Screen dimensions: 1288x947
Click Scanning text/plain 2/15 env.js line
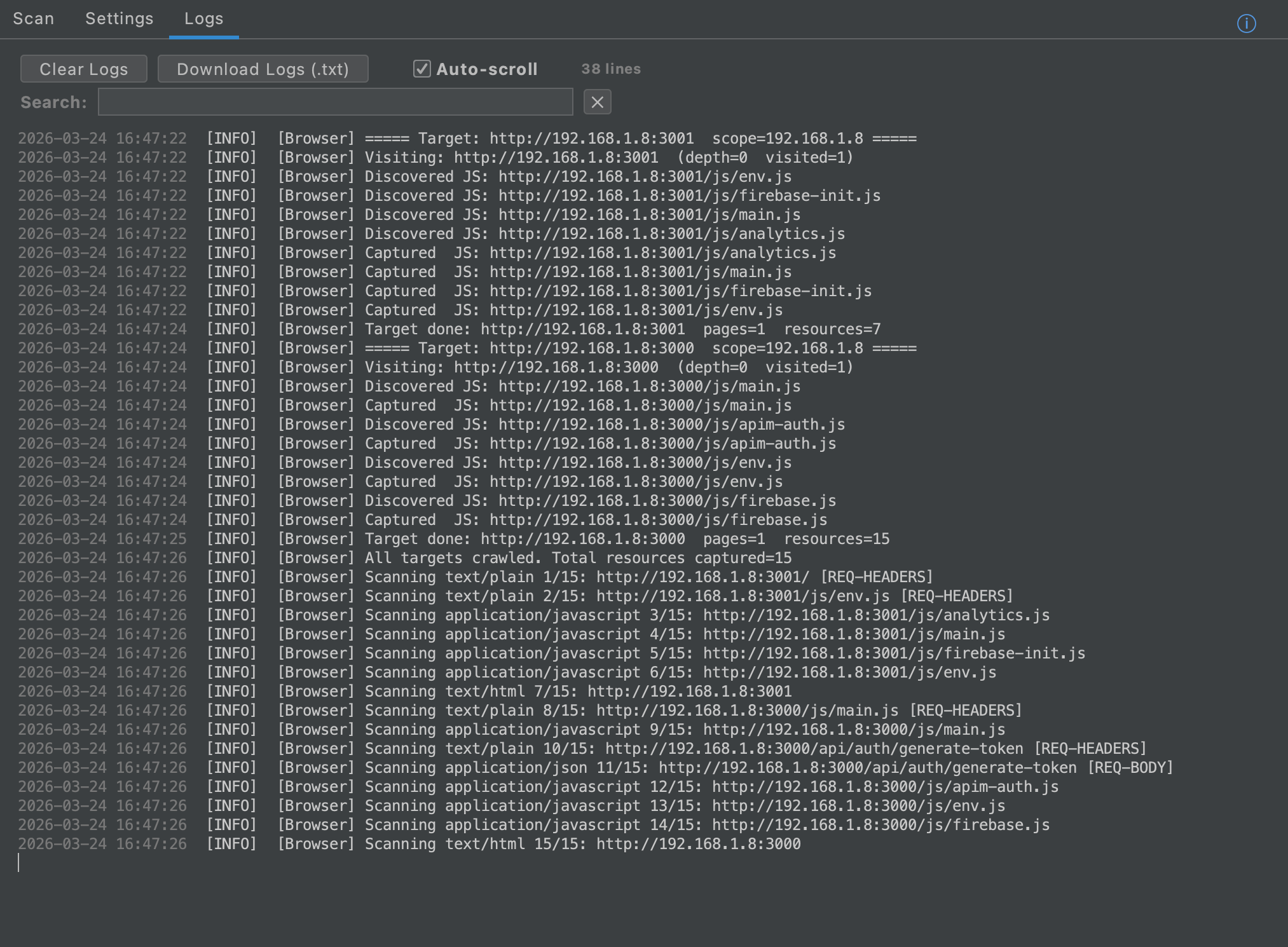[x=516, y=596]
